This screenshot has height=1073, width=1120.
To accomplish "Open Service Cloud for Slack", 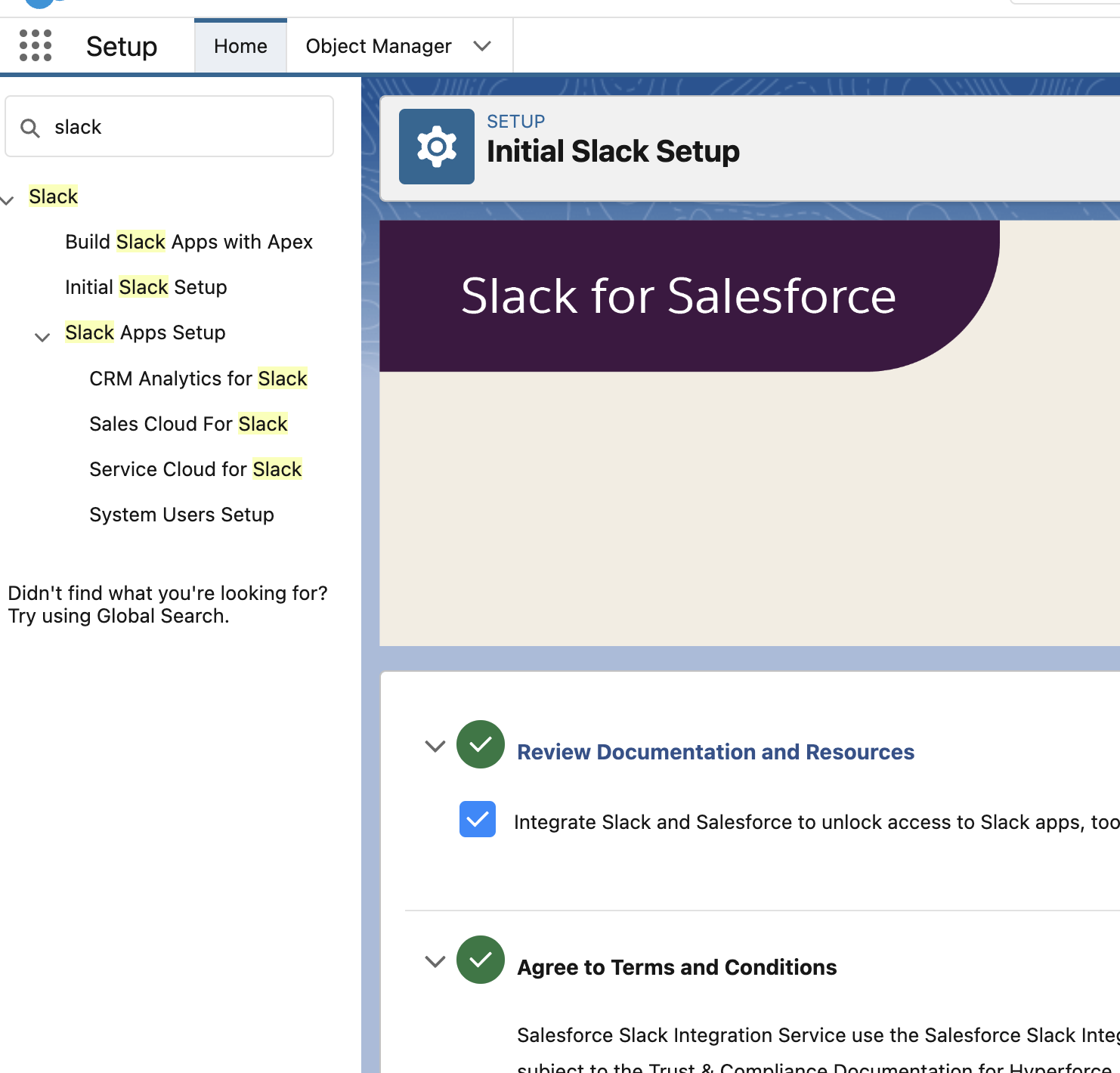I will coord(195,469).
